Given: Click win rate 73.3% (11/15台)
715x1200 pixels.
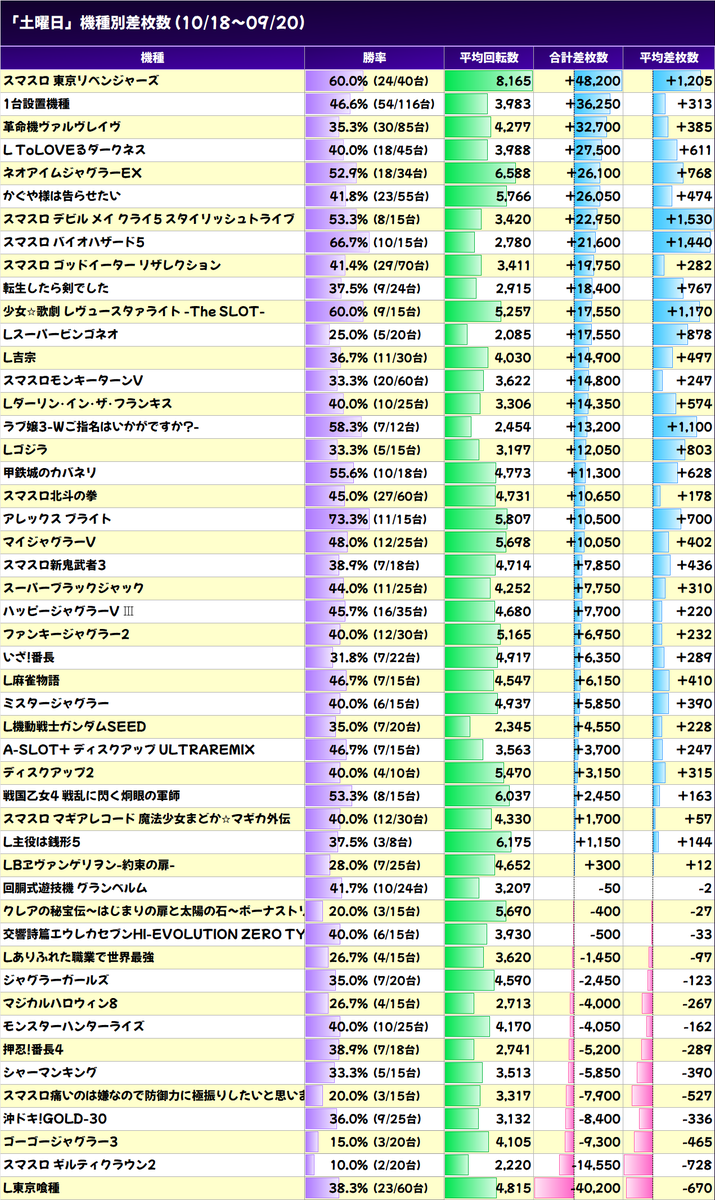Looking at the screenshot, I should pos(380,518).
